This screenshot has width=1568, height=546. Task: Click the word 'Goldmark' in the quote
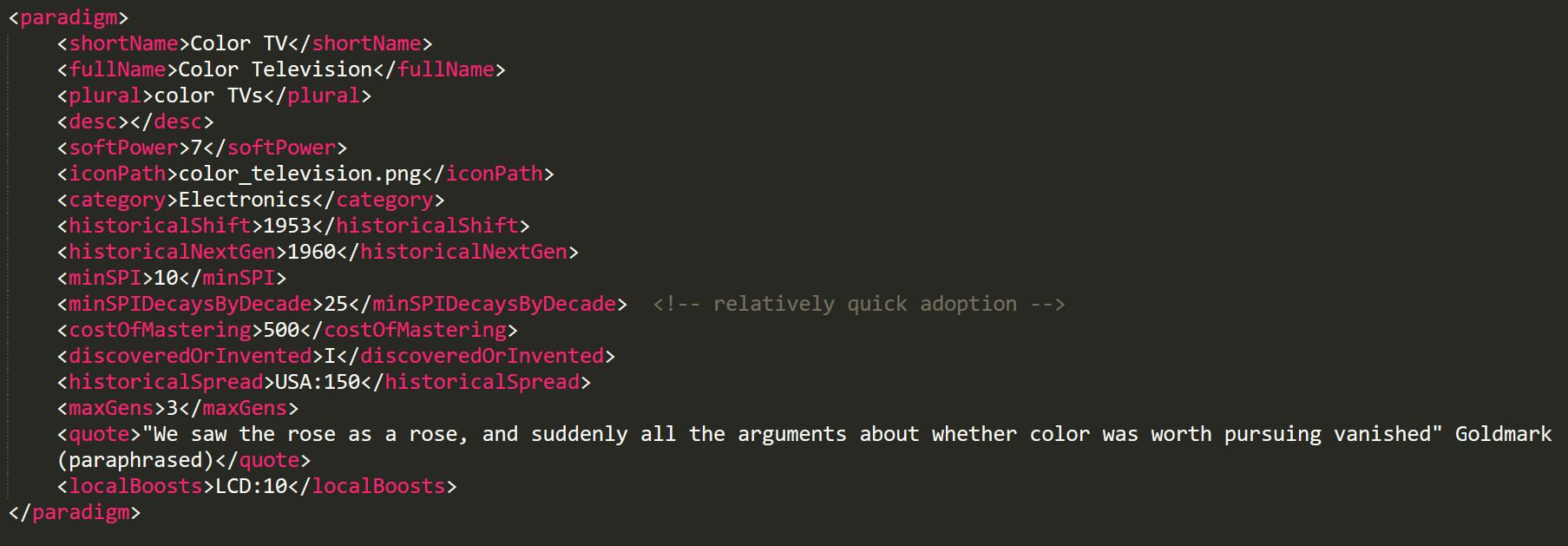click(x=1503, y=434)
